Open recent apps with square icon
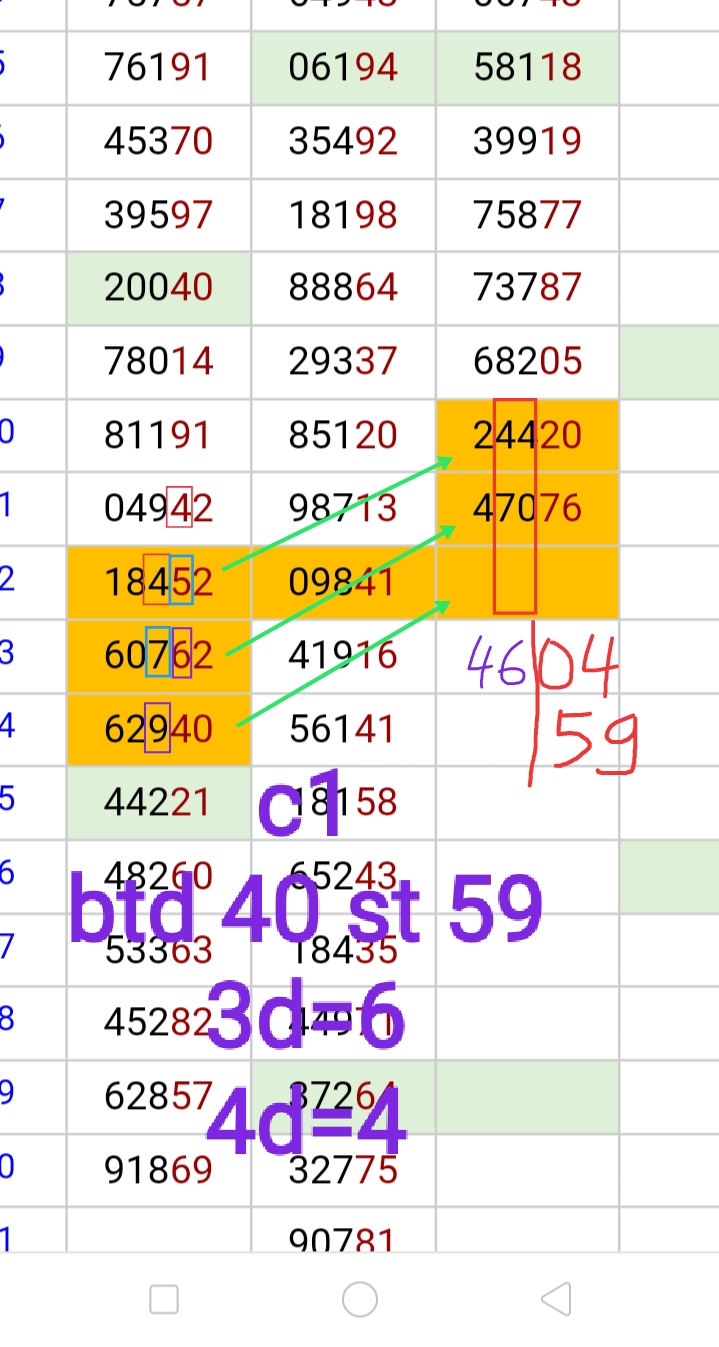Viewport: 719px width, 1347px height. point(164,1299)
